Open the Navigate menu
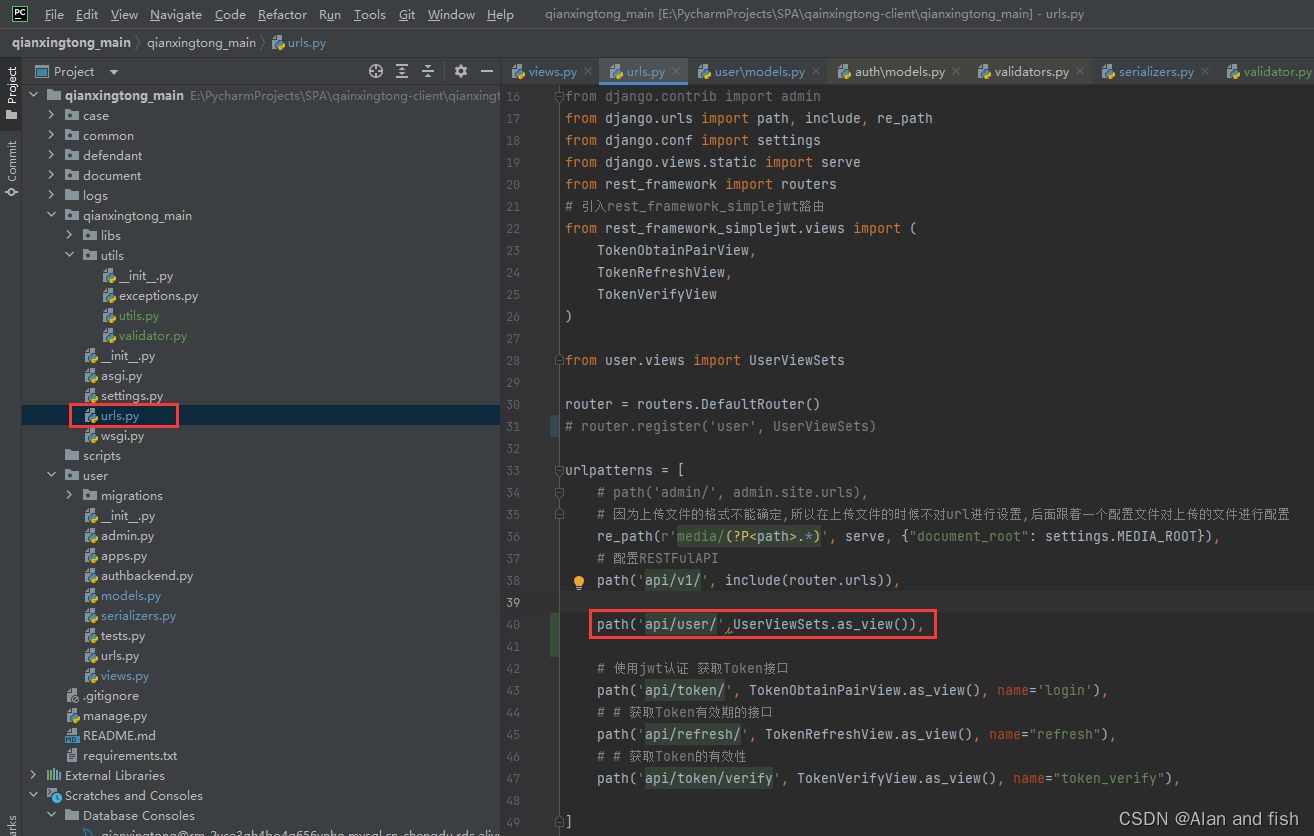Image resolution: width=1314 pixels, height=836 pixels. tap(176, 15)
